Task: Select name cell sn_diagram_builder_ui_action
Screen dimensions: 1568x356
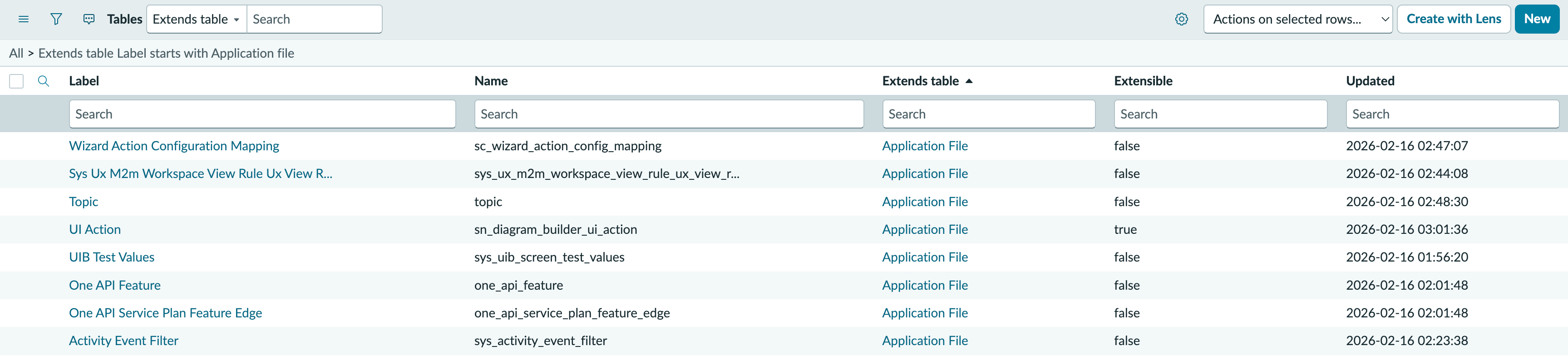Action: [x=556, y=229]
